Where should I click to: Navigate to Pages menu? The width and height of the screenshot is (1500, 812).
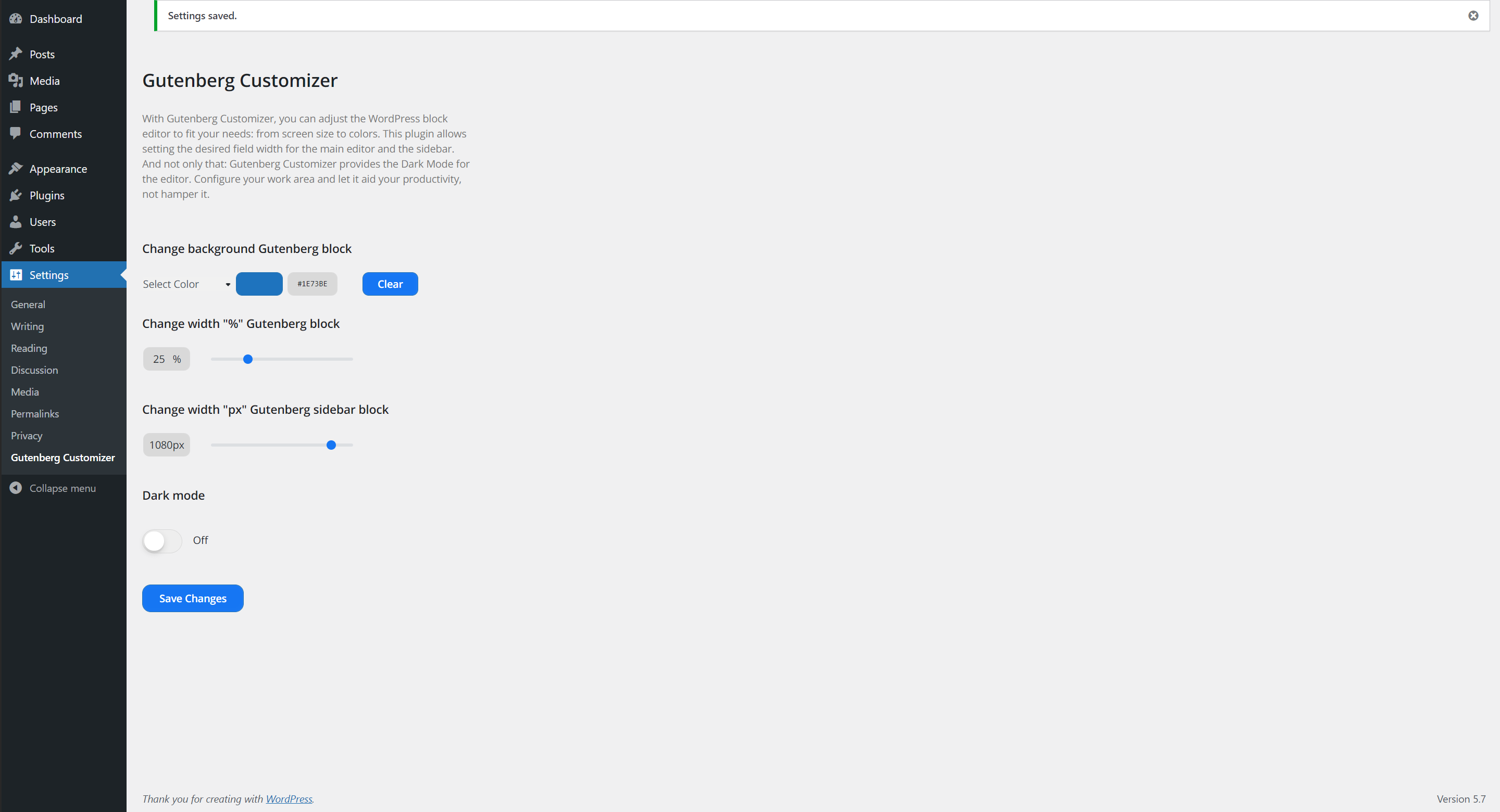[44, 107]
